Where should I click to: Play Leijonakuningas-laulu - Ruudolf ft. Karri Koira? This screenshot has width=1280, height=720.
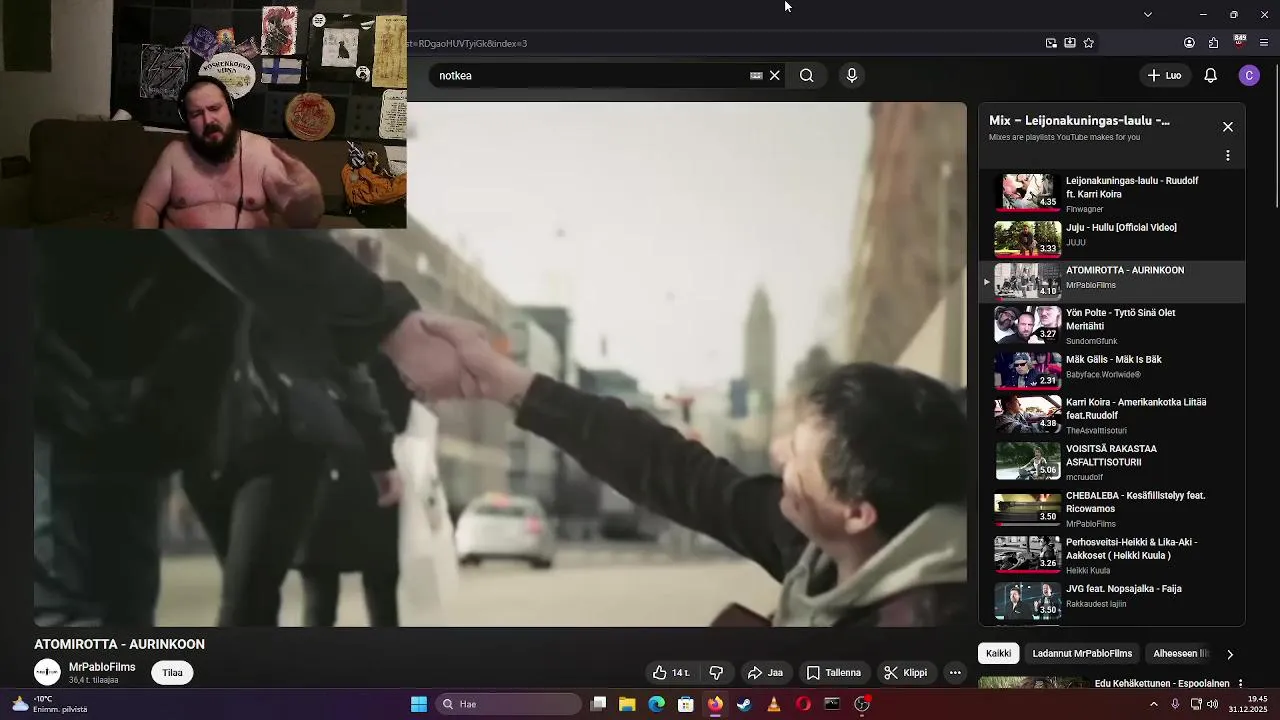point(1112,193)
